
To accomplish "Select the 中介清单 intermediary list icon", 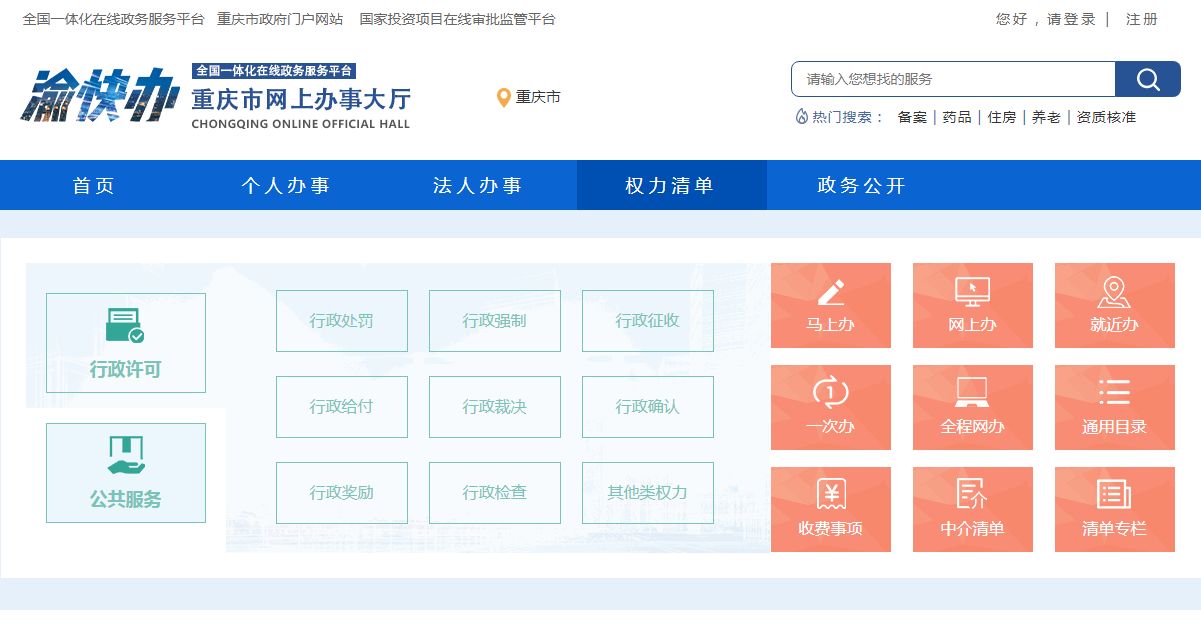I will 972,509.
